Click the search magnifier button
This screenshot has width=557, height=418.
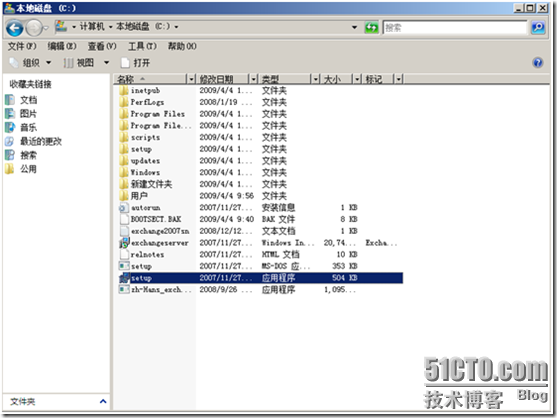click(538, 27)
